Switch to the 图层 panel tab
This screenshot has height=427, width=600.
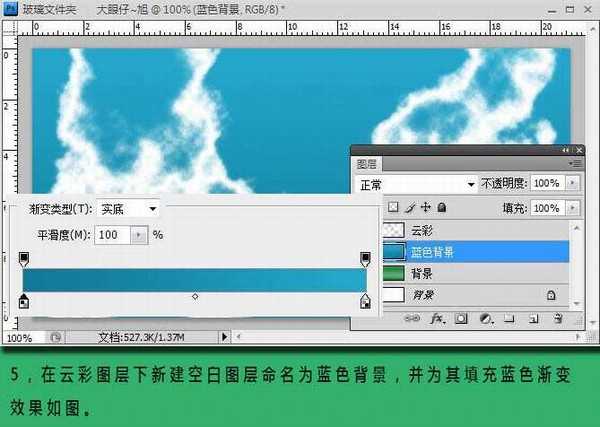pos(368,163)
